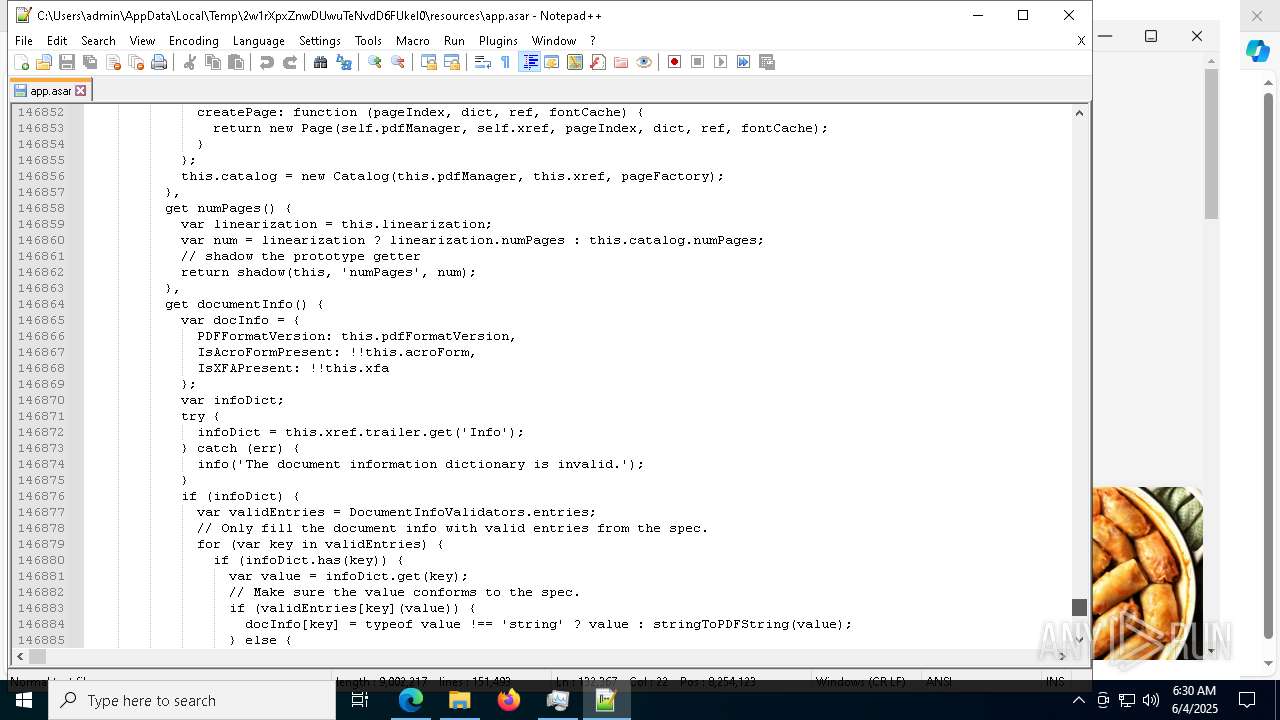The width and height of the screenshot is (1280, 720).
Task: Open the Run menu
Action: pos(454,41)
